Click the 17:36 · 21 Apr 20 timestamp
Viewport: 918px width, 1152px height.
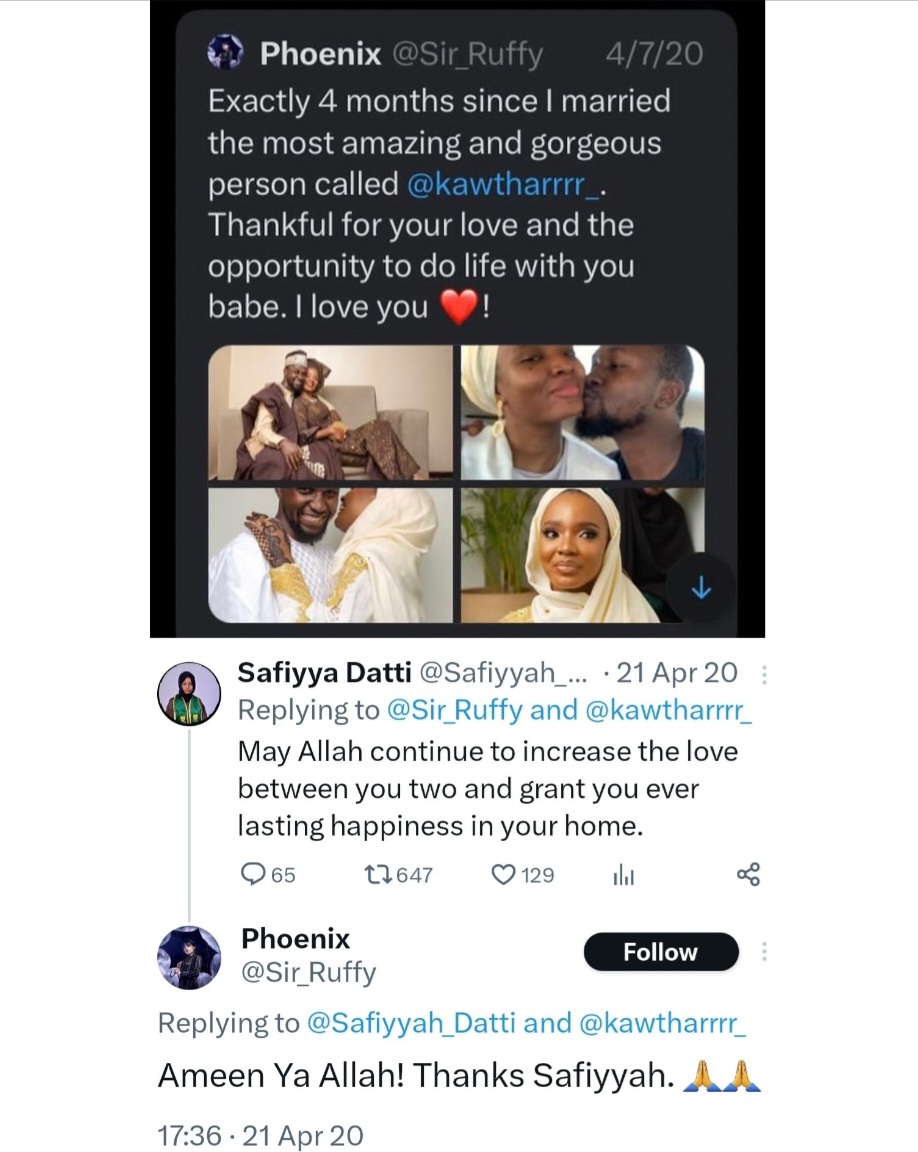(261, 1135)
